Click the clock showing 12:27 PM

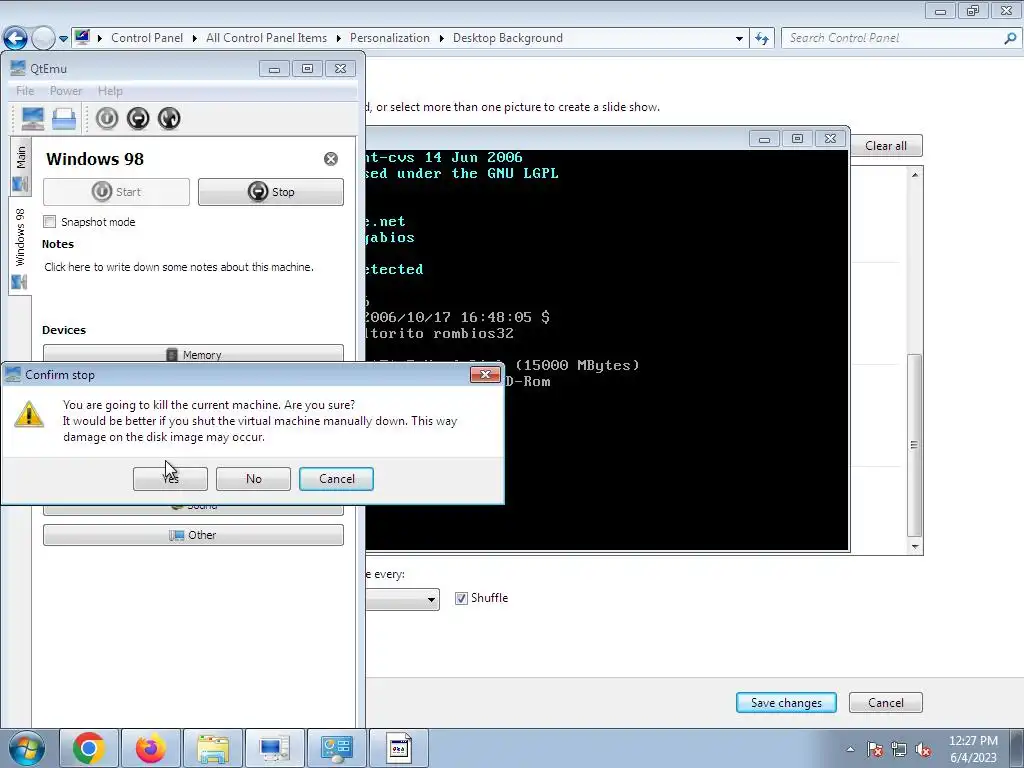(x=973, y=741)
